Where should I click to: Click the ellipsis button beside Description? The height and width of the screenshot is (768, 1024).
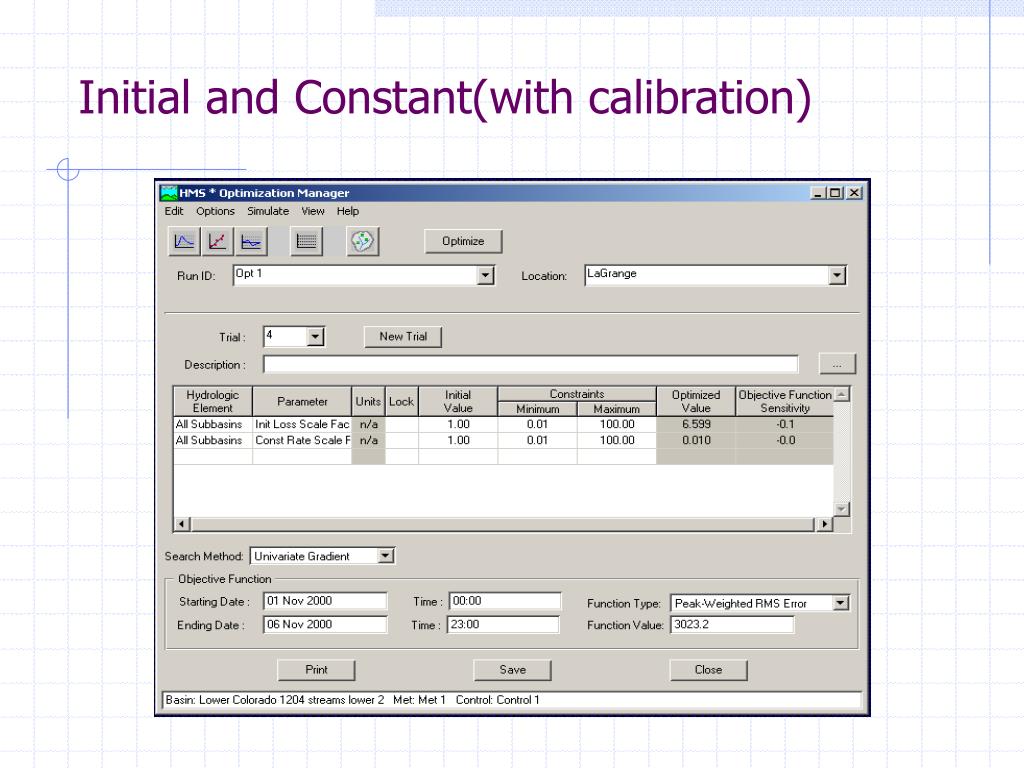coord(837,364)
